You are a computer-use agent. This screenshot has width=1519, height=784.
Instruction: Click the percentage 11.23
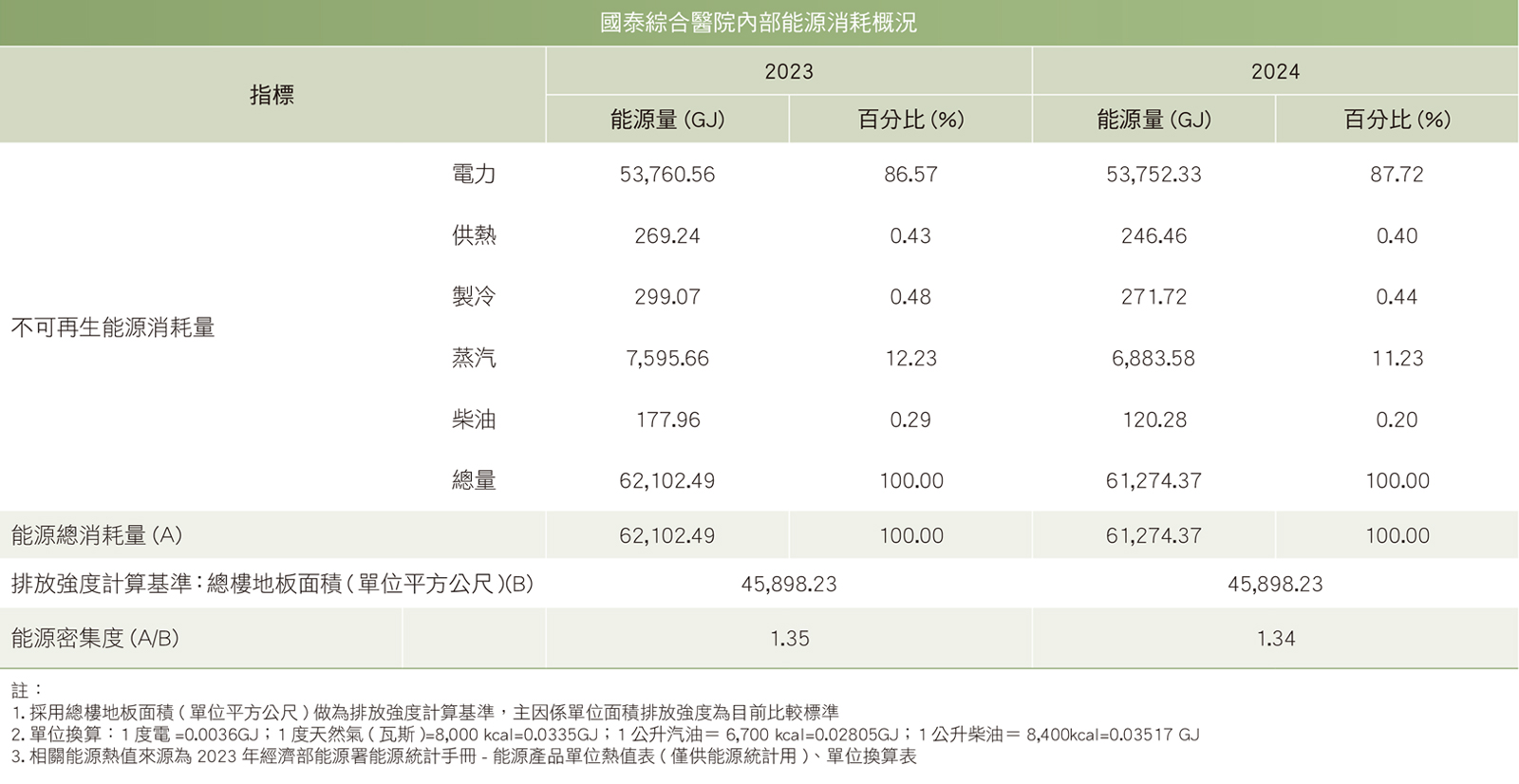pyautogui.click(x=1397, y=359)
